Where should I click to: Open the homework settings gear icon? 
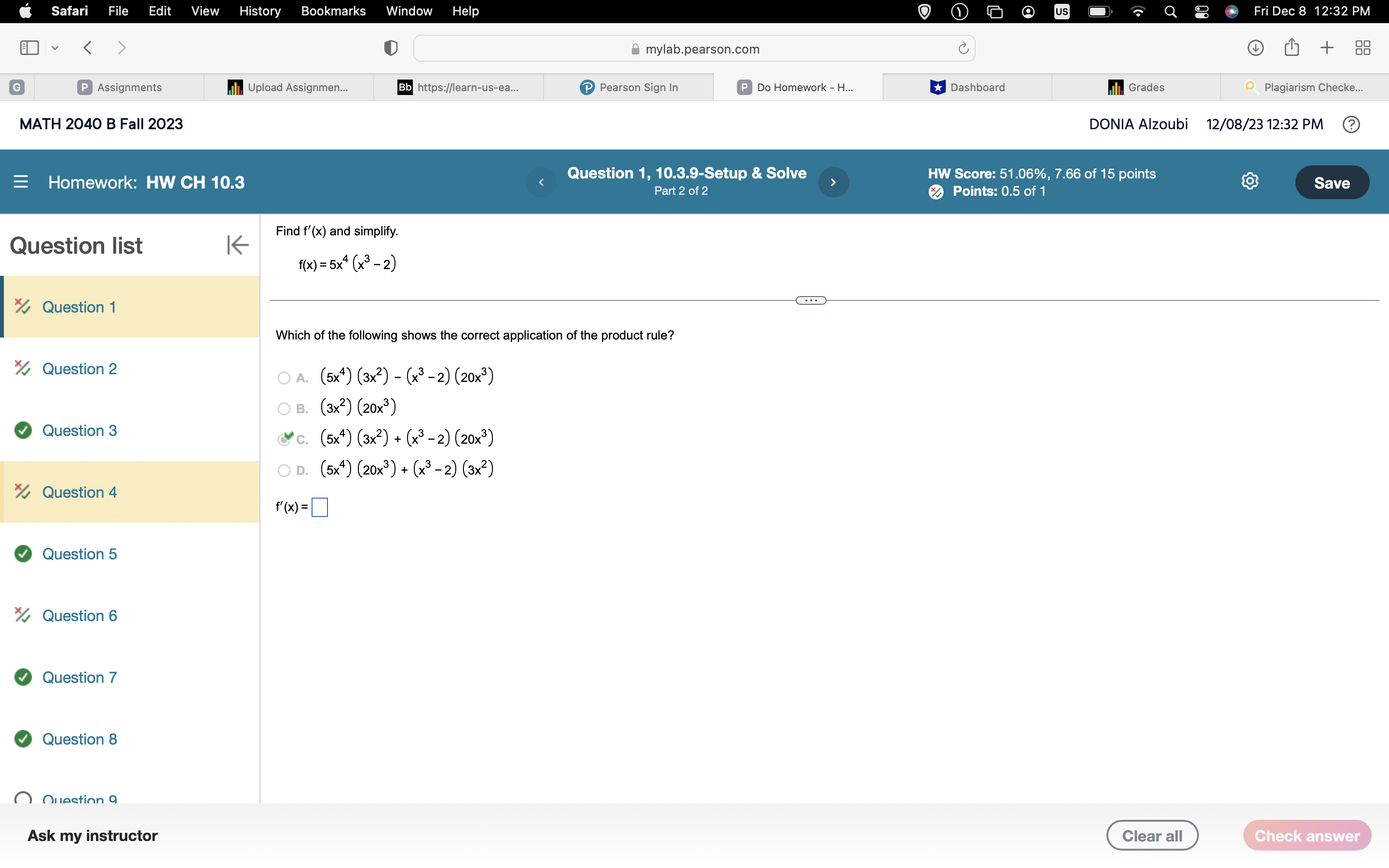pyautogui.click(x=1250, y=181)
